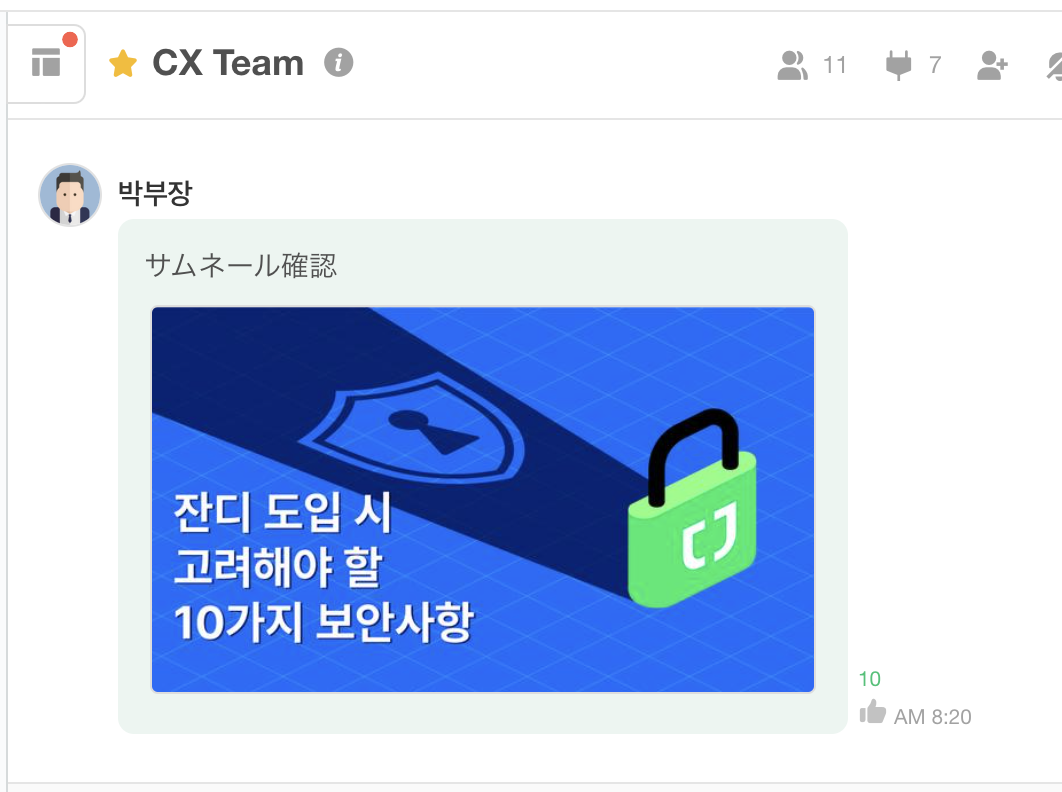1062x792 pixels.
Task: Show participants with the members icon
Action: (792, 66)
